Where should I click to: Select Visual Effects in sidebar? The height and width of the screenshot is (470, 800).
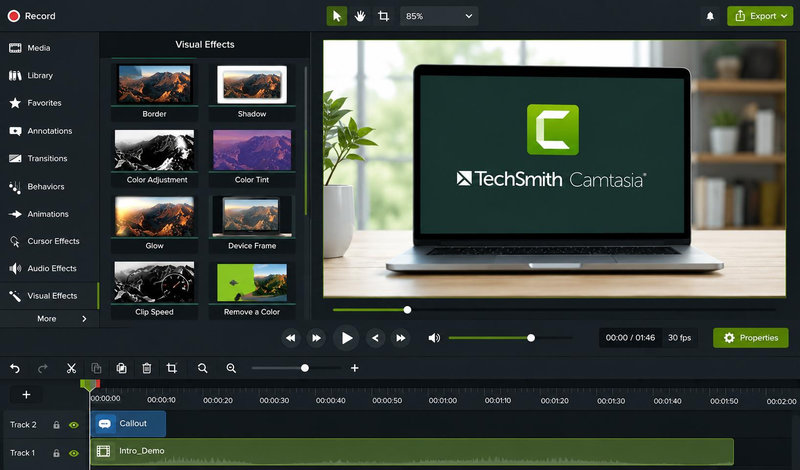[49, 296]
